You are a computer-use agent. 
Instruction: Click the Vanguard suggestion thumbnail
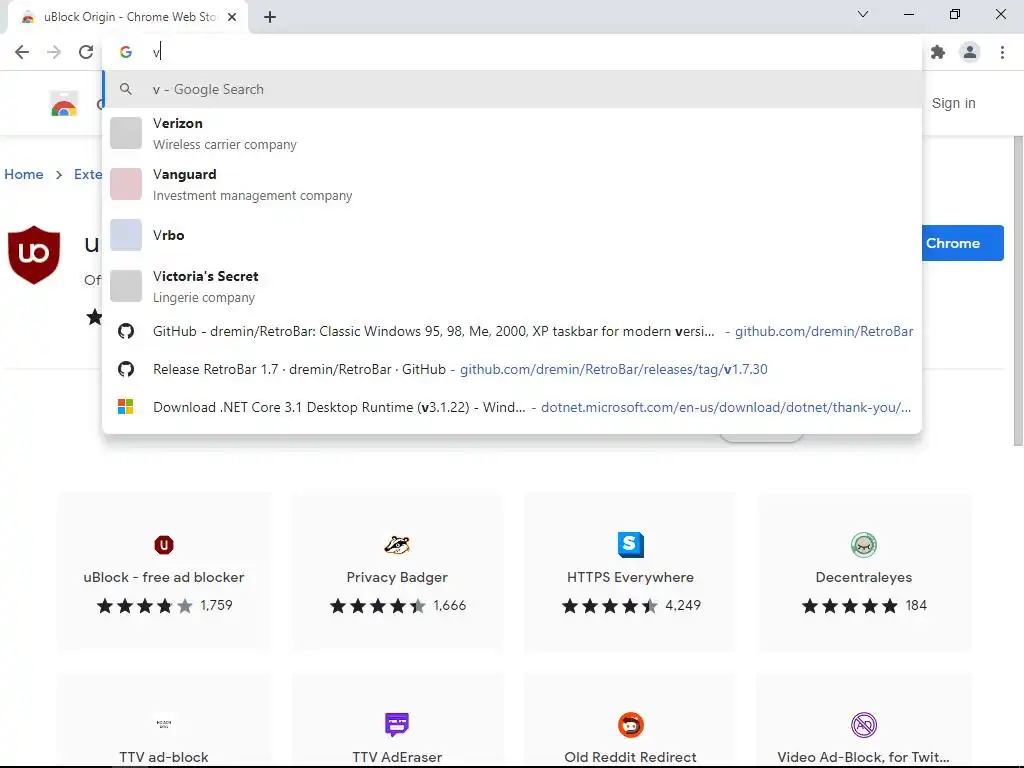coord(125,184)
